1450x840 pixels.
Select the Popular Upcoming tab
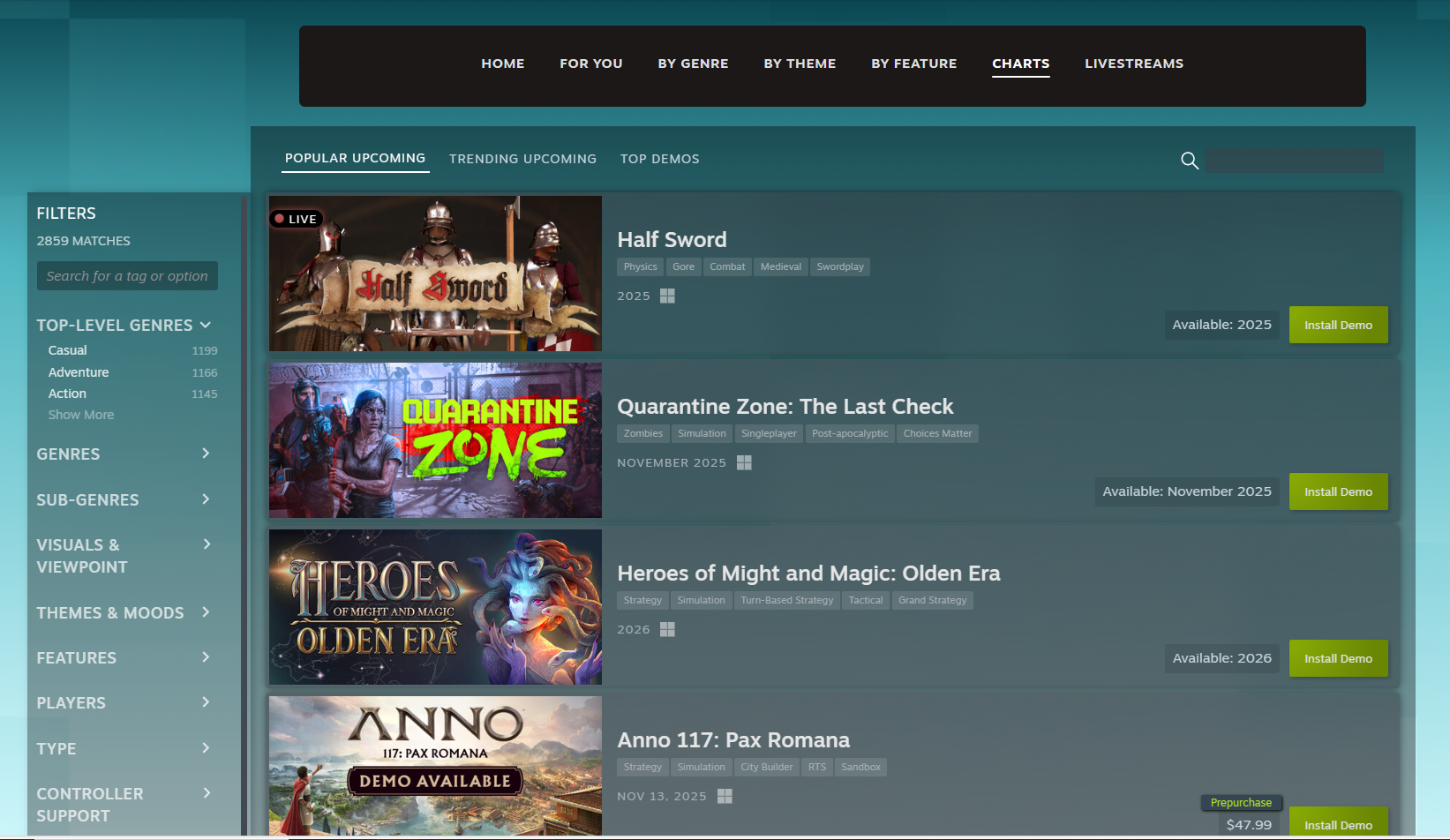[355, 159]
